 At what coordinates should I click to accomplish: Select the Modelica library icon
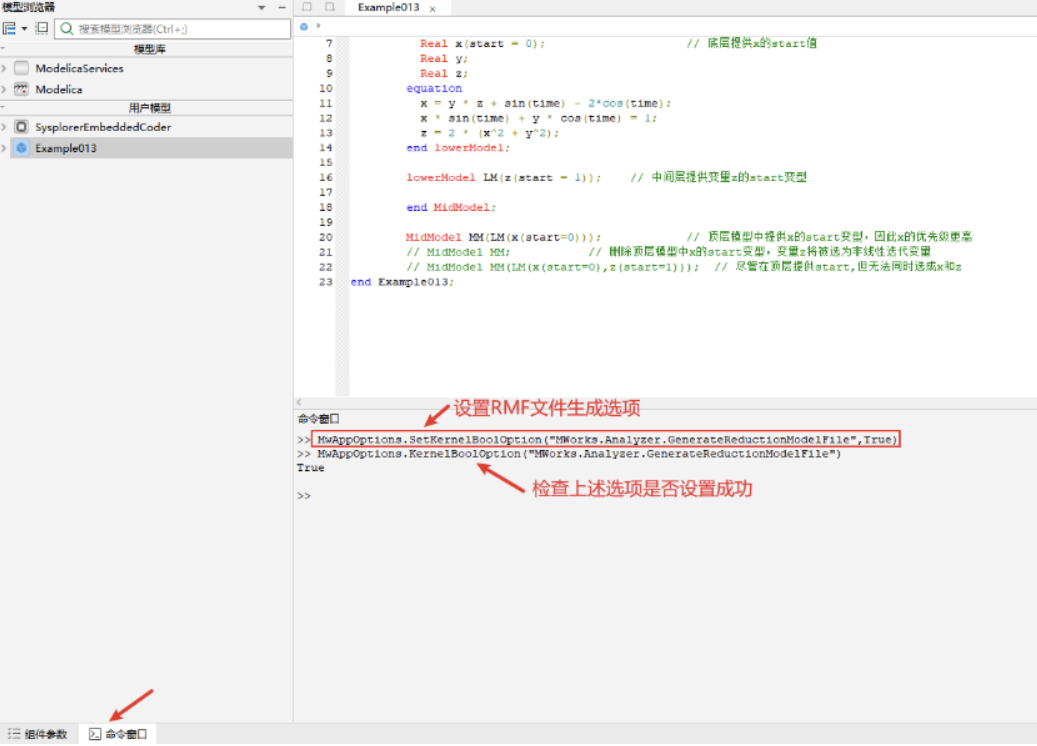(22, 89)
